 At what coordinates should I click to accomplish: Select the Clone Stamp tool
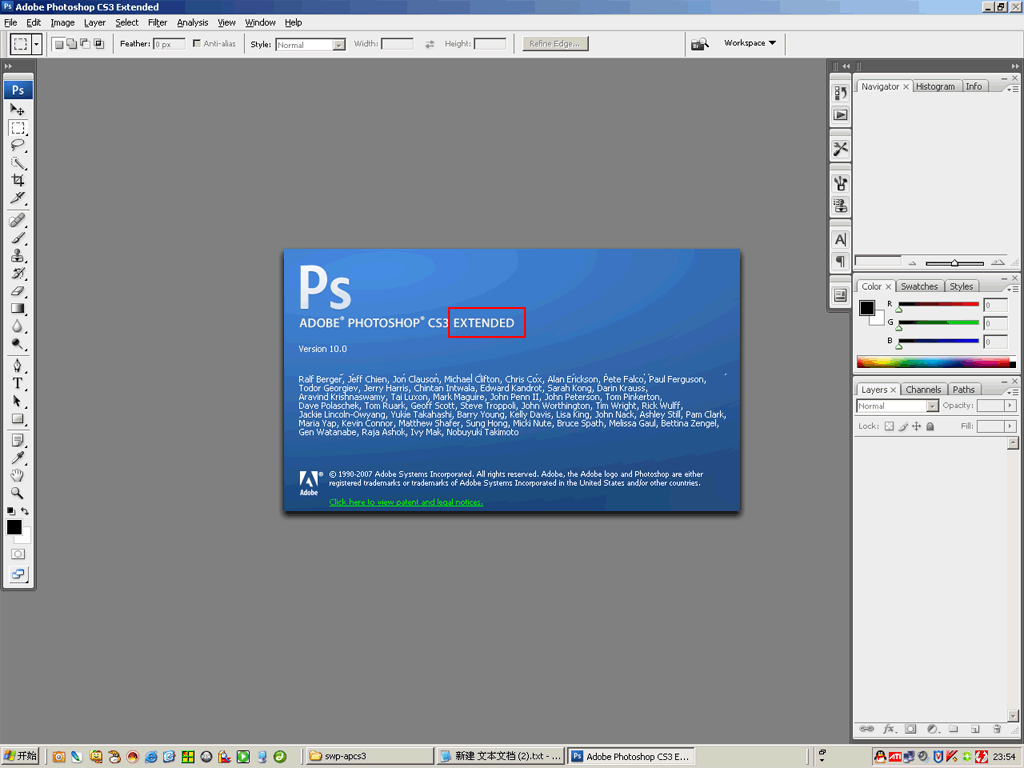point(18,256)
